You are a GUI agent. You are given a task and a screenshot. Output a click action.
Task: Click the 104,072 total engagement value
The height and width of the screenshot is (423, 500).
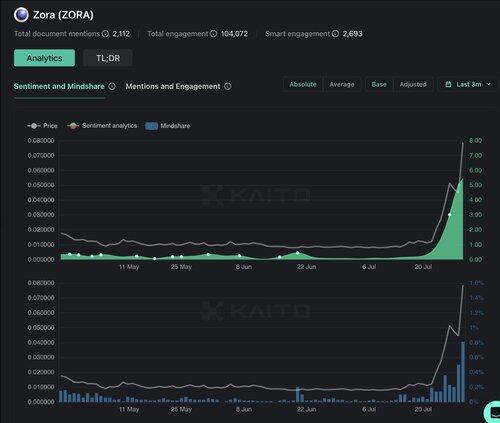(234, 34)
